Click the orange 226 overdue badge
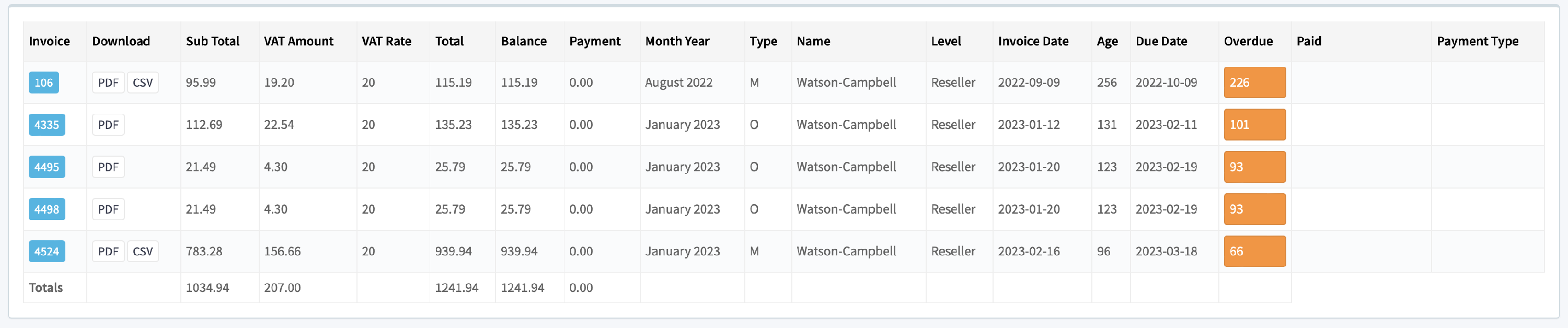 pos(1254,83)
